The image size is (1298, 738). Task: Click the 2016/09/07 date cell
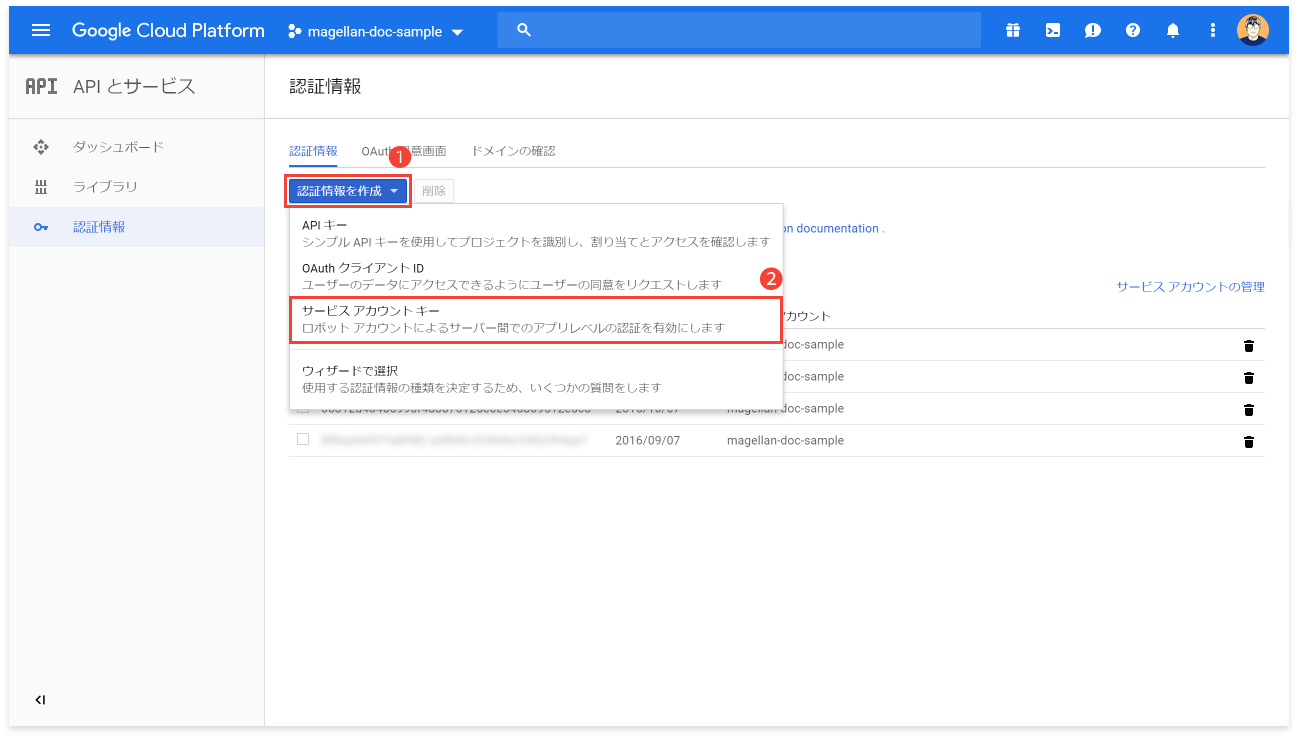tap(647, 441)
